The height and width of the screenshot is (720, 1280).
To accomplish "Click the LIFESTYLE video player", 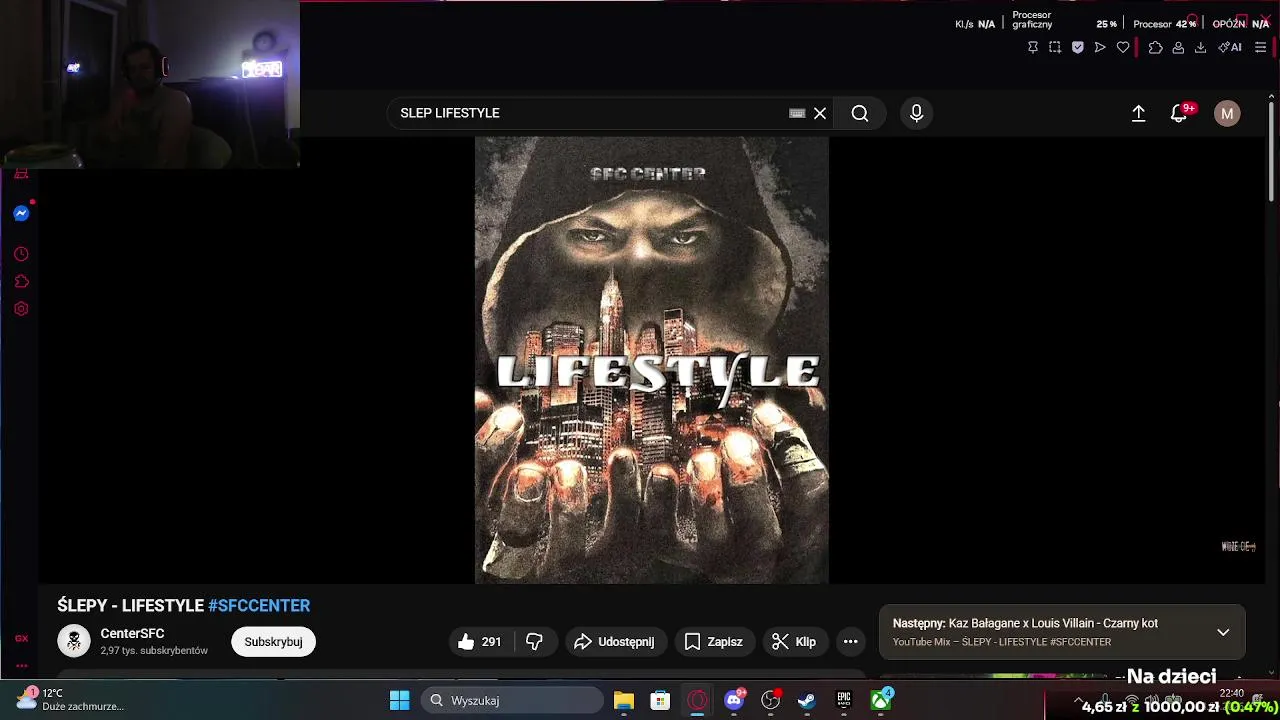I will click(652, 360).
